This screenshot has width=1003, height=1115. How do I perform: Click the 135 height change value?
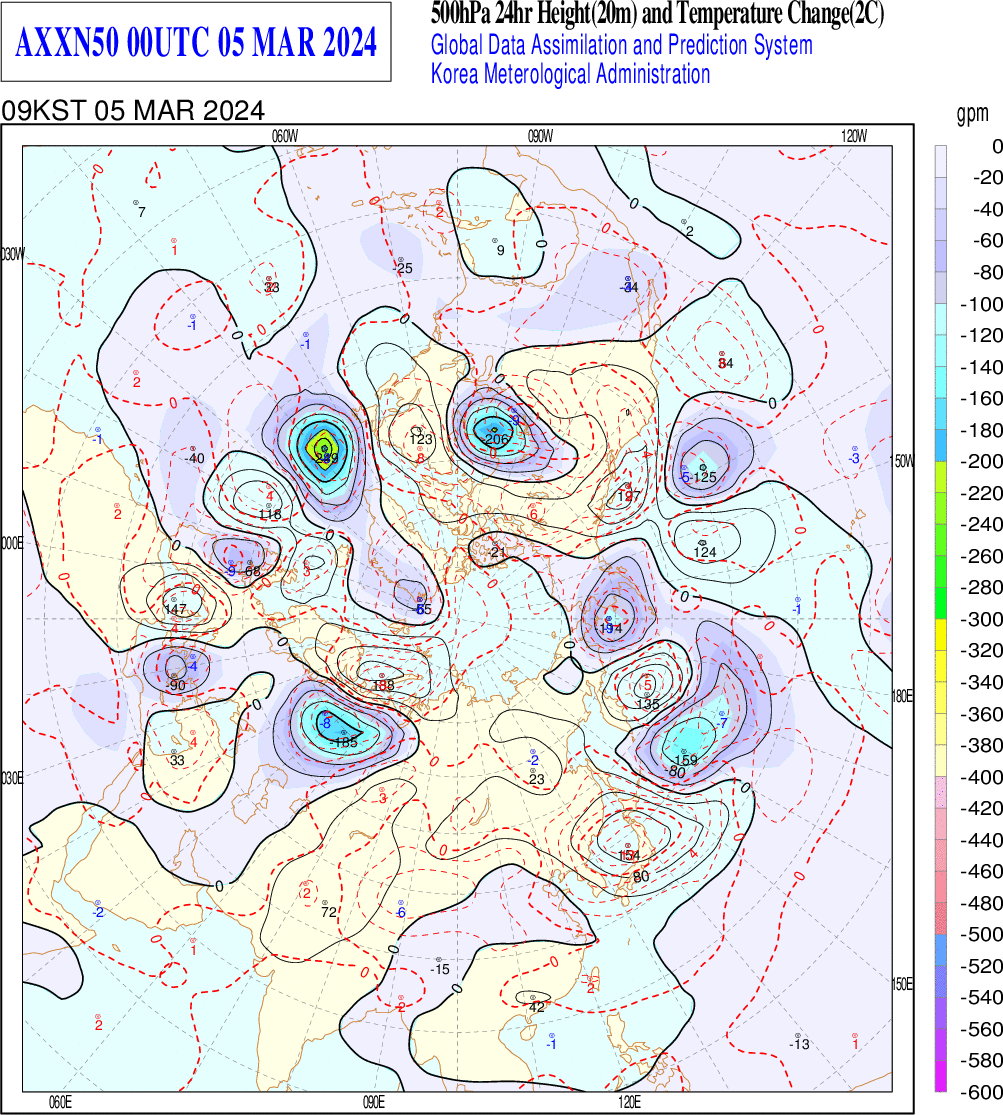pos(647,705)
